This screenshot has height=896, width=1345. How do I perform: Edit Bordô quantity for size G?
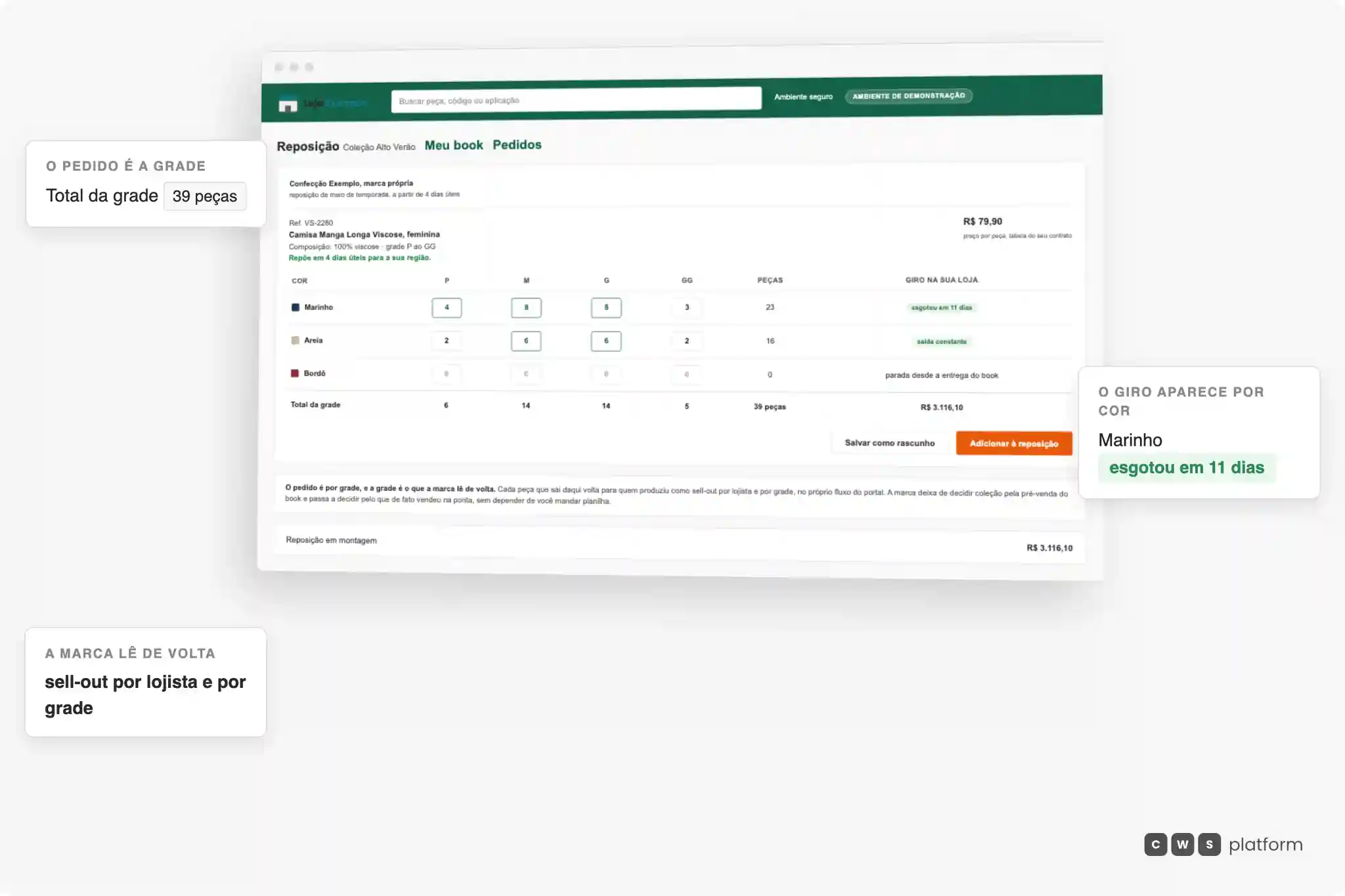606,374
